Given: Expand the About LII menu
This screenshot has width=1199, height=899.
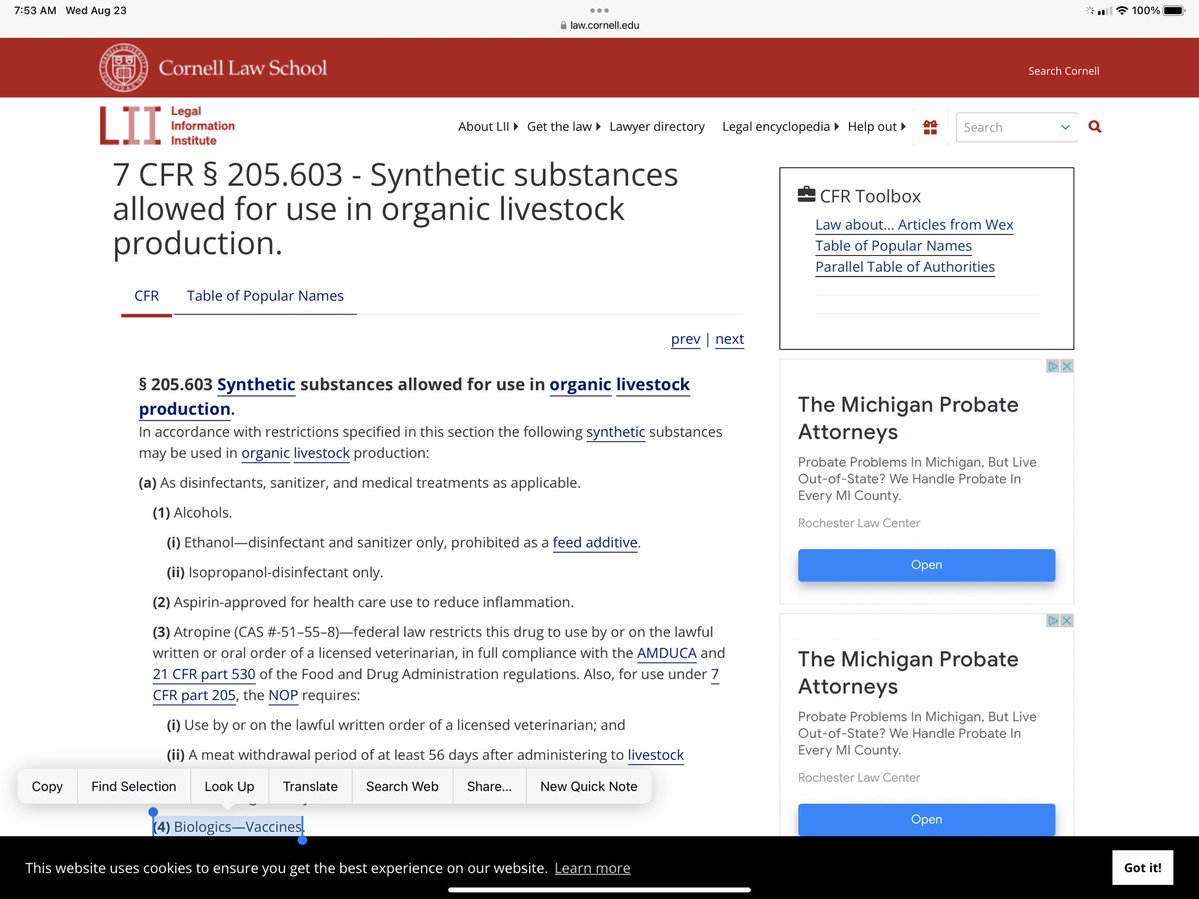Looking at the screenshot, I should coord(488,127).
